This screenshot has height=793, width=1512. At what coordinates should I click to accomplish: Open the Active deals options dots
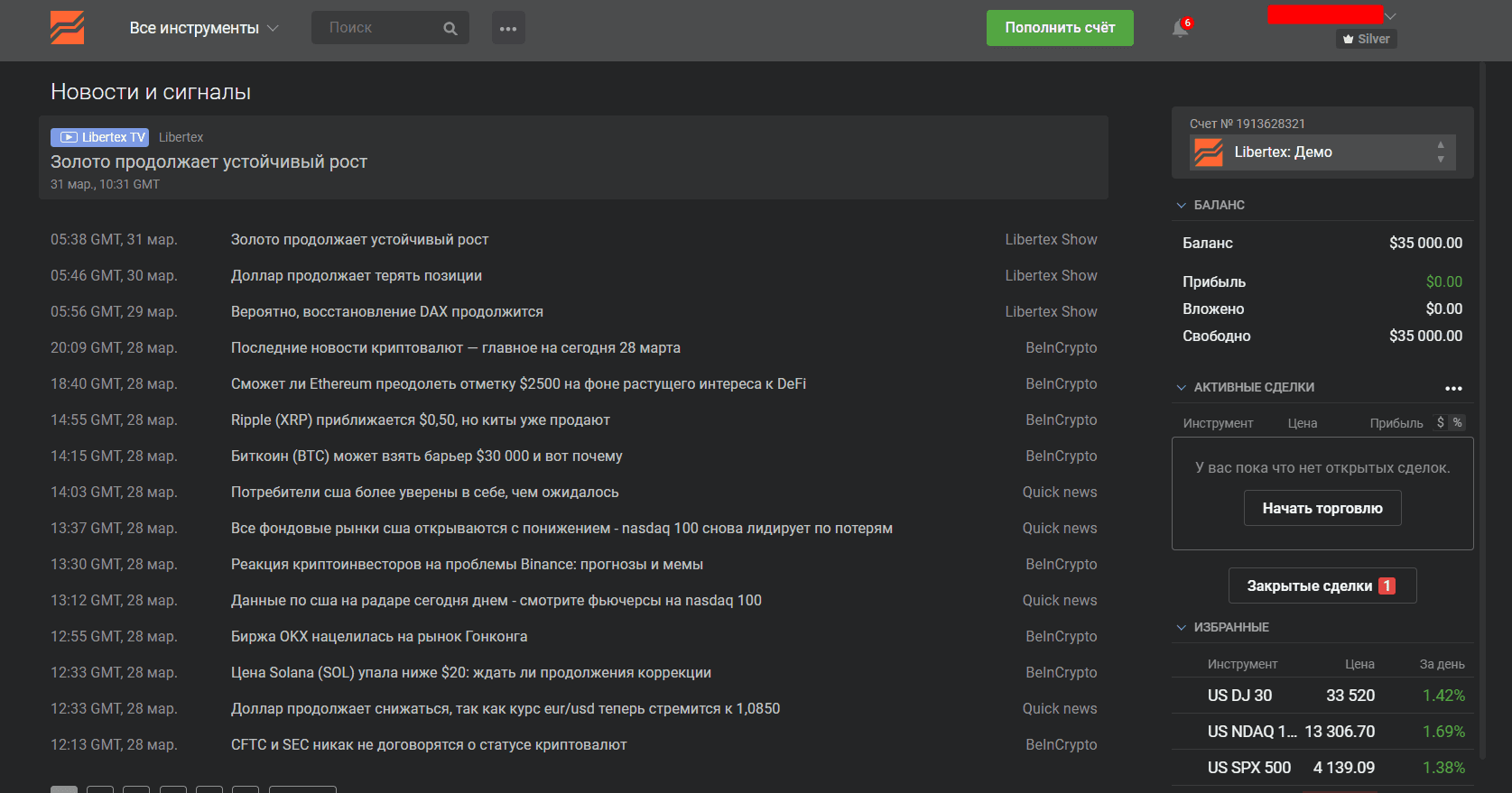pyautogui.click(x=1453, y=388)
